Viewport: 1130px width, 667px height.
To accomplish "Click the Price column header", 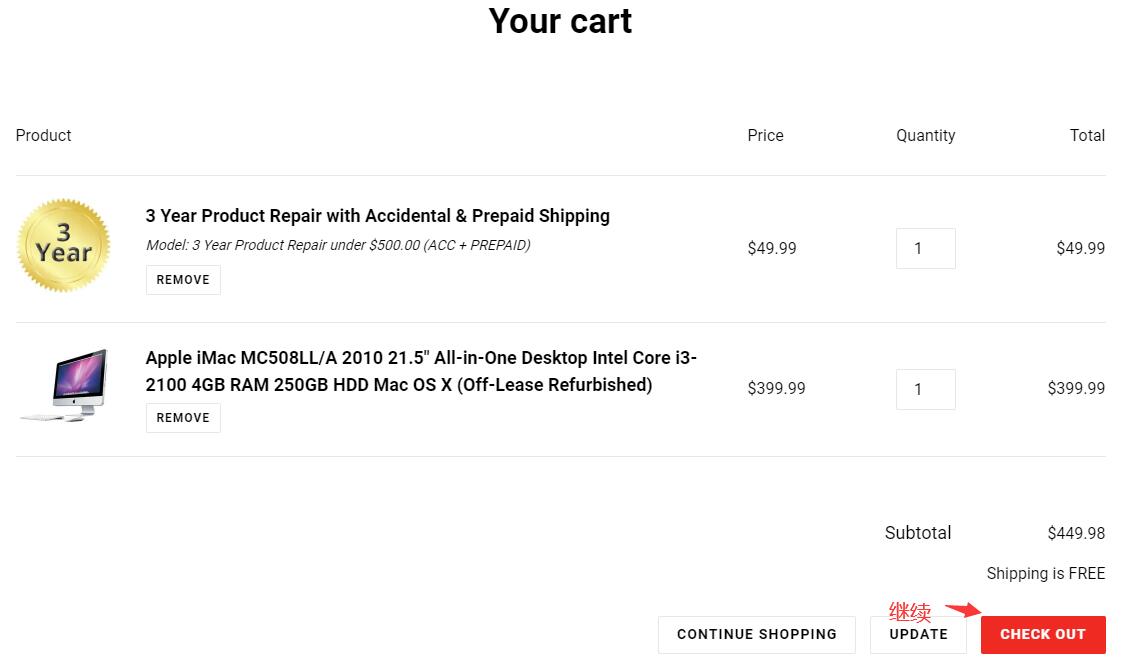I will pos(765,135).
